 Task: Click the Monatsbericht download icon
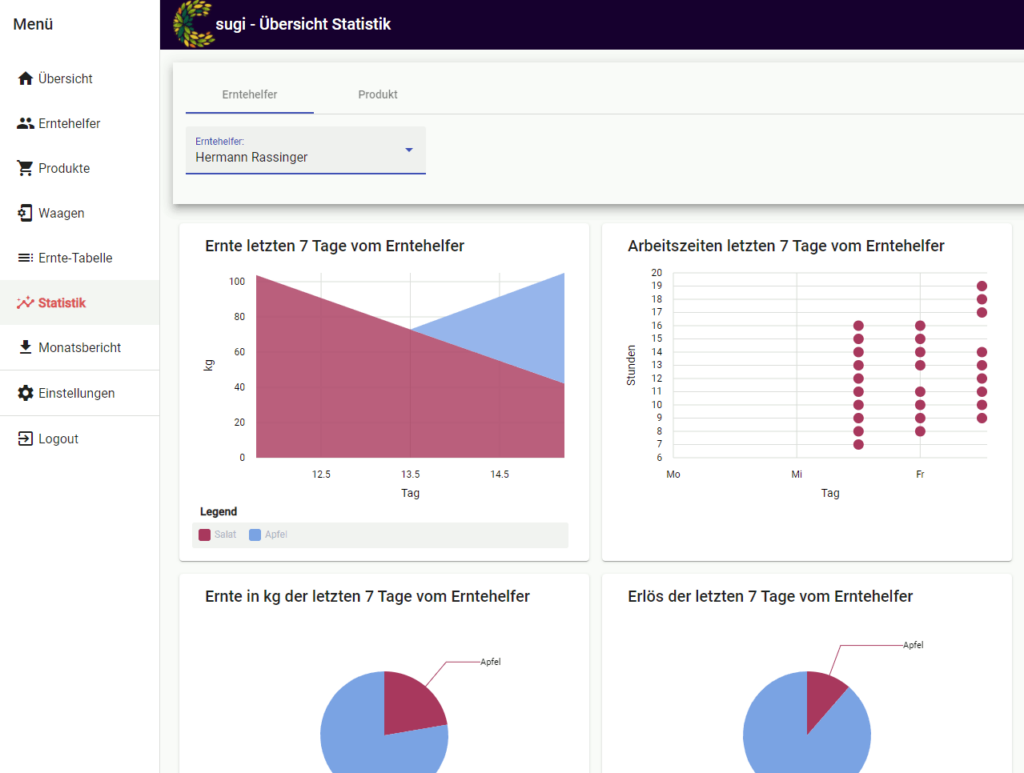(x=26, y=348)
